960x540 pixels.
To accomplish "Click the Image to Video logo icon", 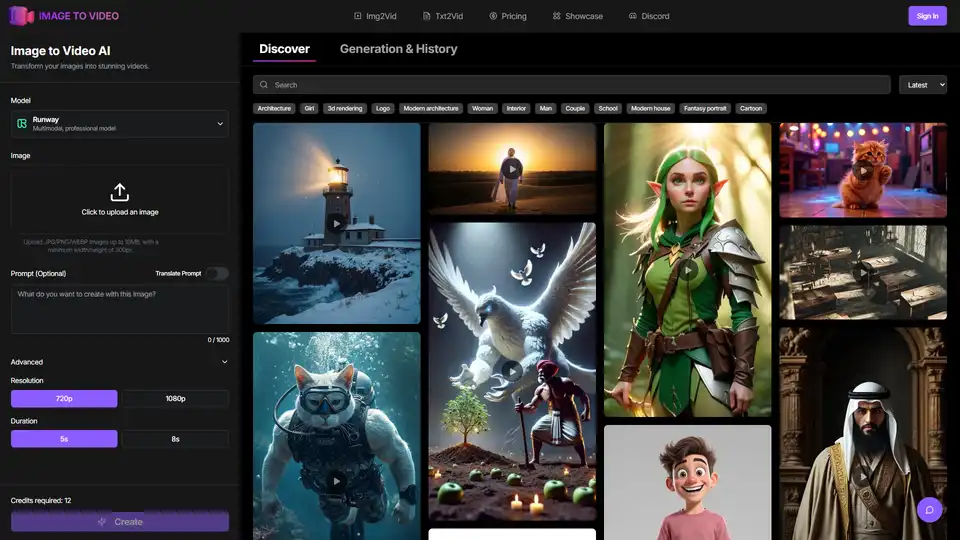I will click(20, 16).
